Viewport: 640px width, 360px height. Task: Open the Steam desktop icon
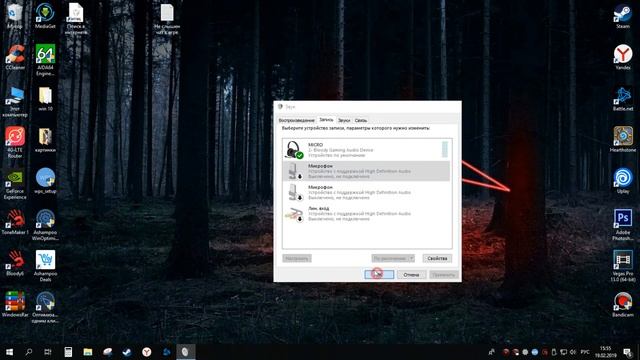[623, 16]
